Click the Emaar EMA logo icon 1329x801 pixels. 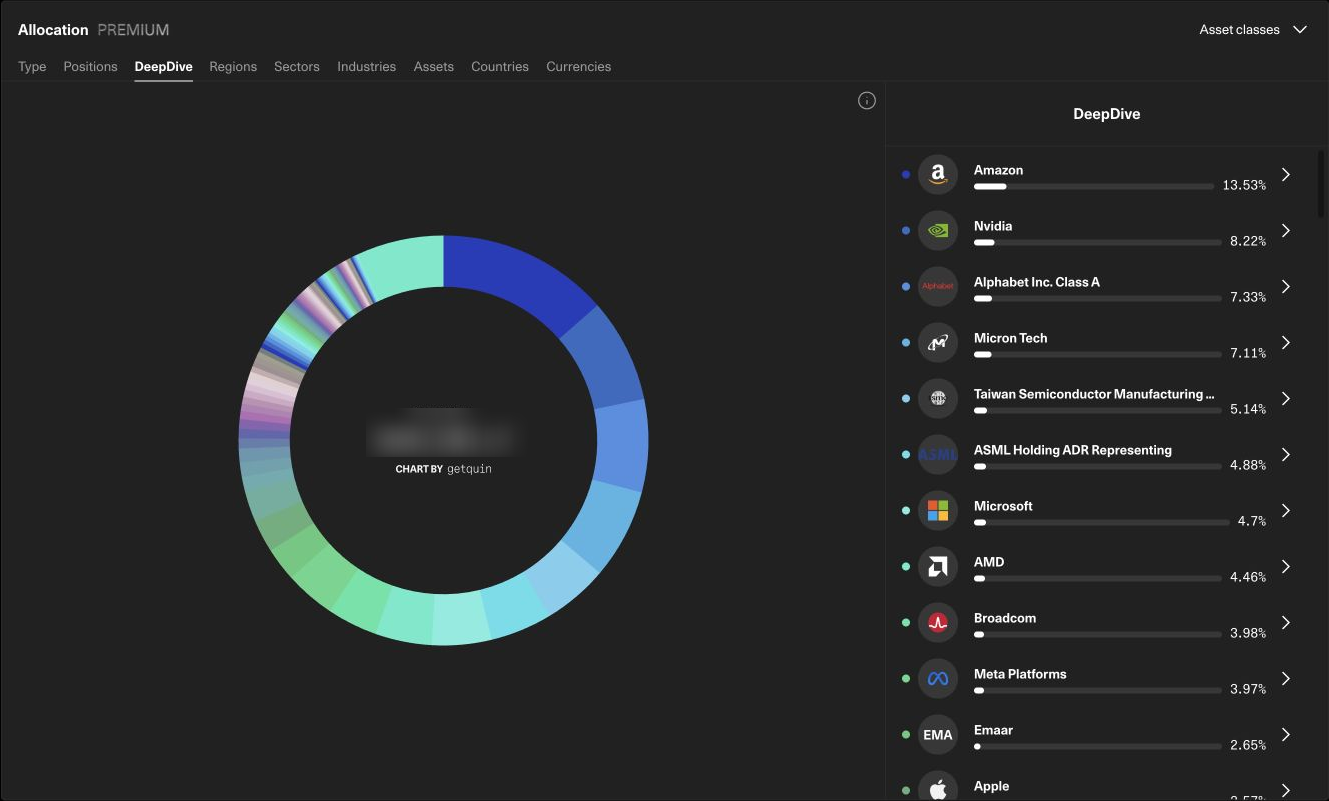click(x=938, y=735)
